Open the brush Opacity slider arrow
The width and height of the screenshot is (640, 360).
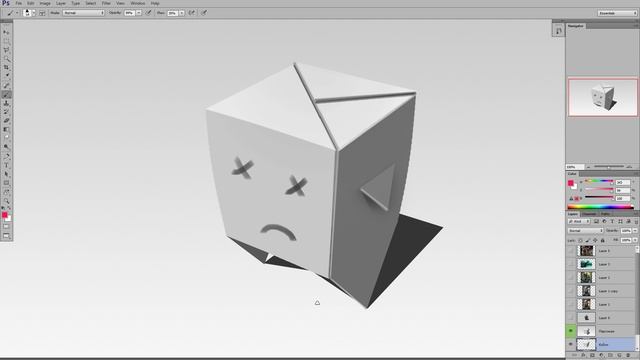pyautogui.click(x=138, y=13)
